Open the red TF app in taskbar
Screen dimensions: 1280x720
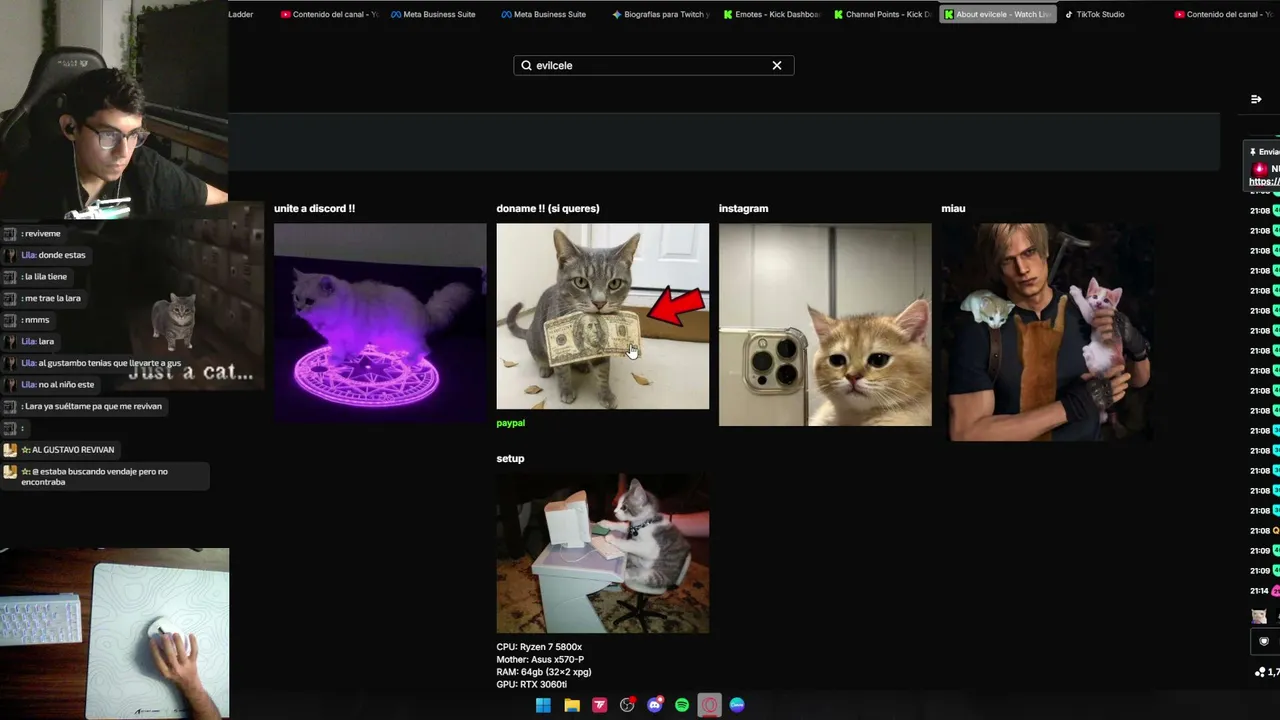(x=600, y=705)
